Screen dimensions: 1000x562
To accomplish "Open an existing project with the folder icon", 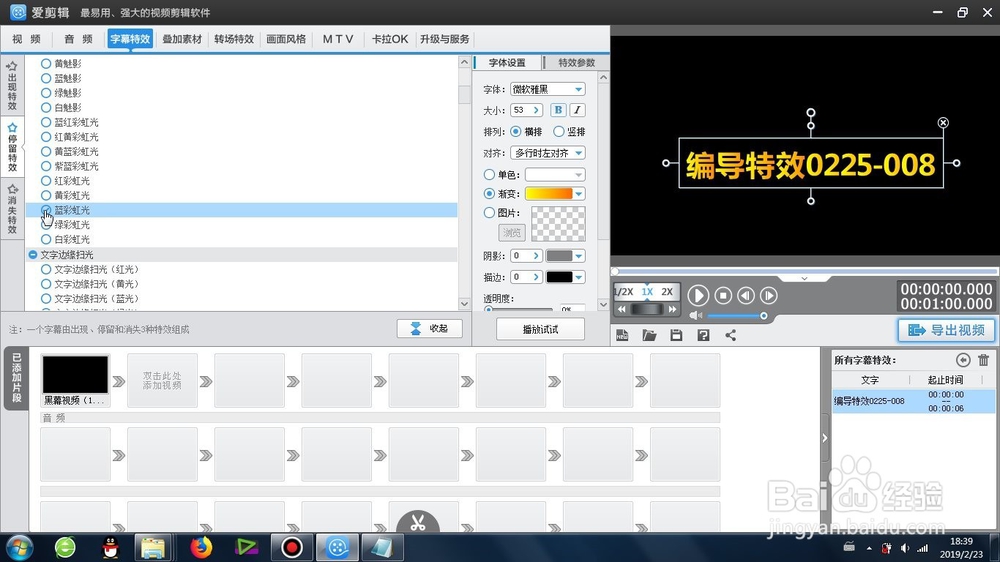I will tap(649, 336).
